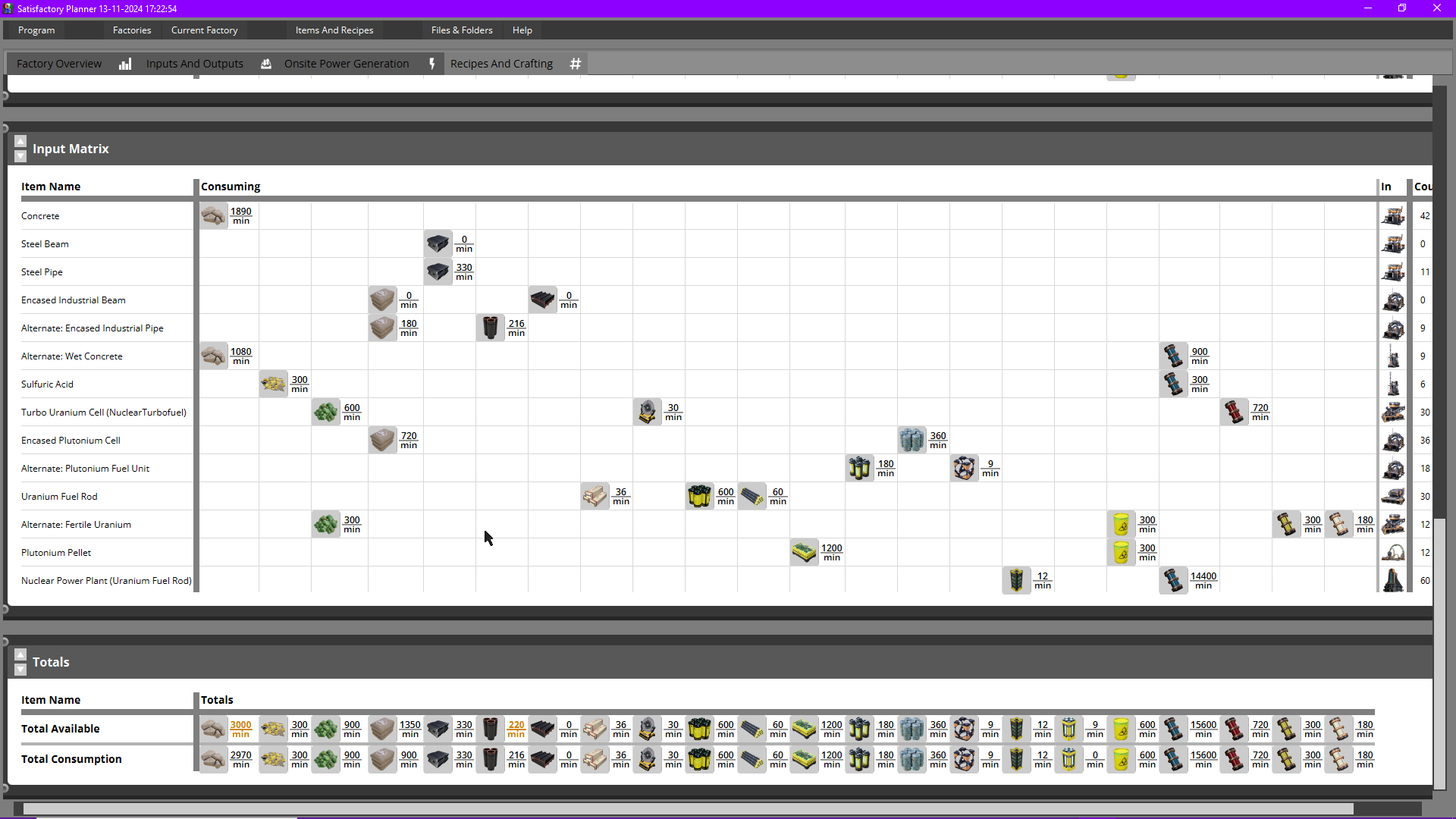This screenshot has width=1456, height=819.
Task: Expand the Input Matrix section with the down arrow
Action: tap(20, 157)
